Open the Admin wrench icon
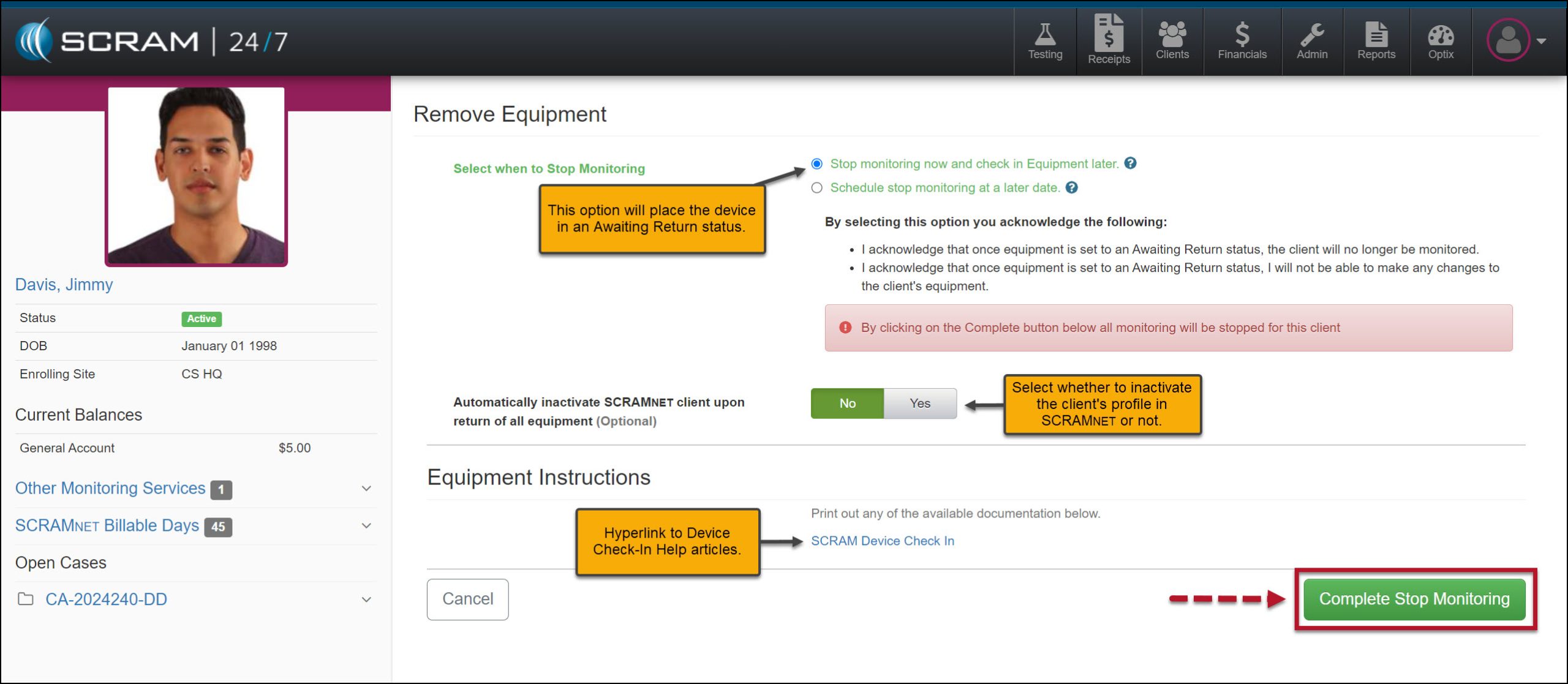 [1311, 42]
